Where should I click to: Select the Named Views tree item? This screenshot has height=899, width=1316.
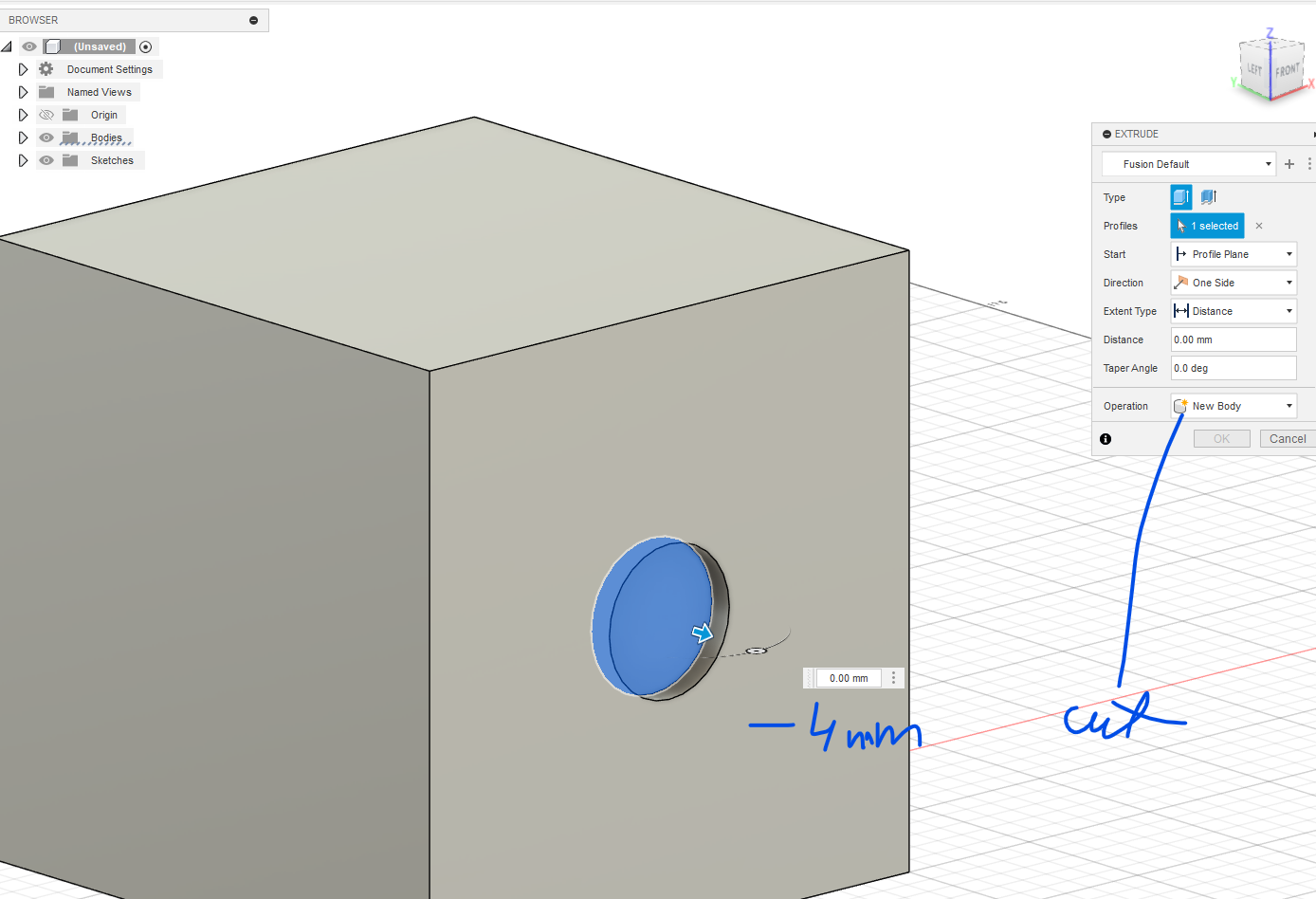pos(99,92)
